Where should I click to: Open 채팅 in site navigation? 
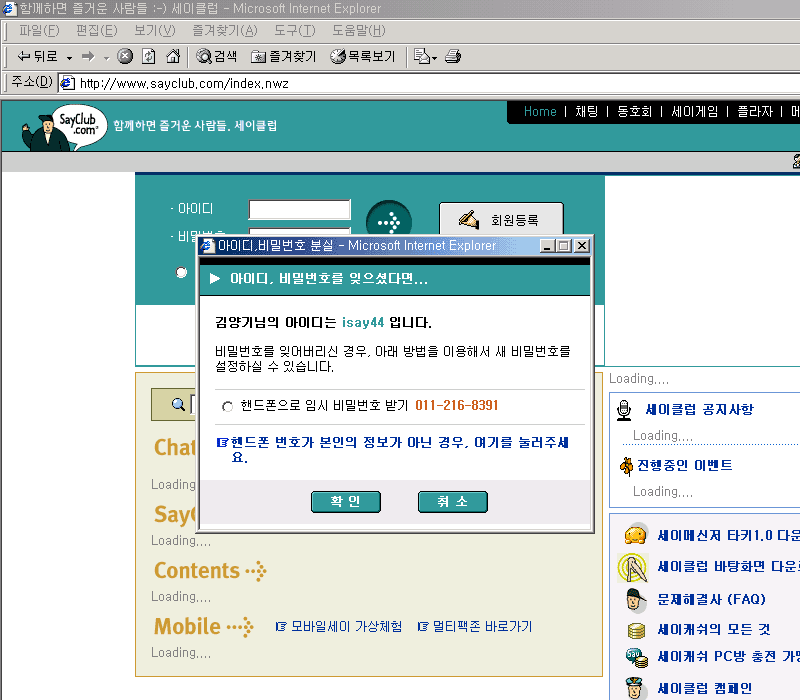[586, 111]
